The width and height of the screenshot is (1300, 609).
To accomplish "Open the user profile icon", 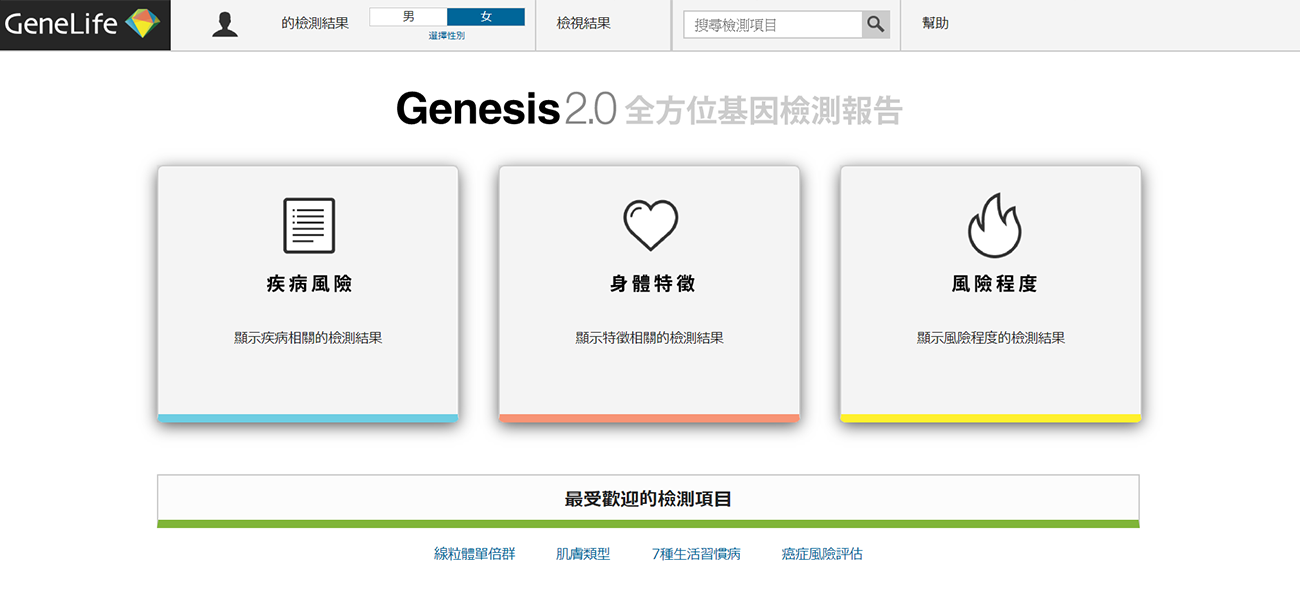I will [x=225, y=24].
